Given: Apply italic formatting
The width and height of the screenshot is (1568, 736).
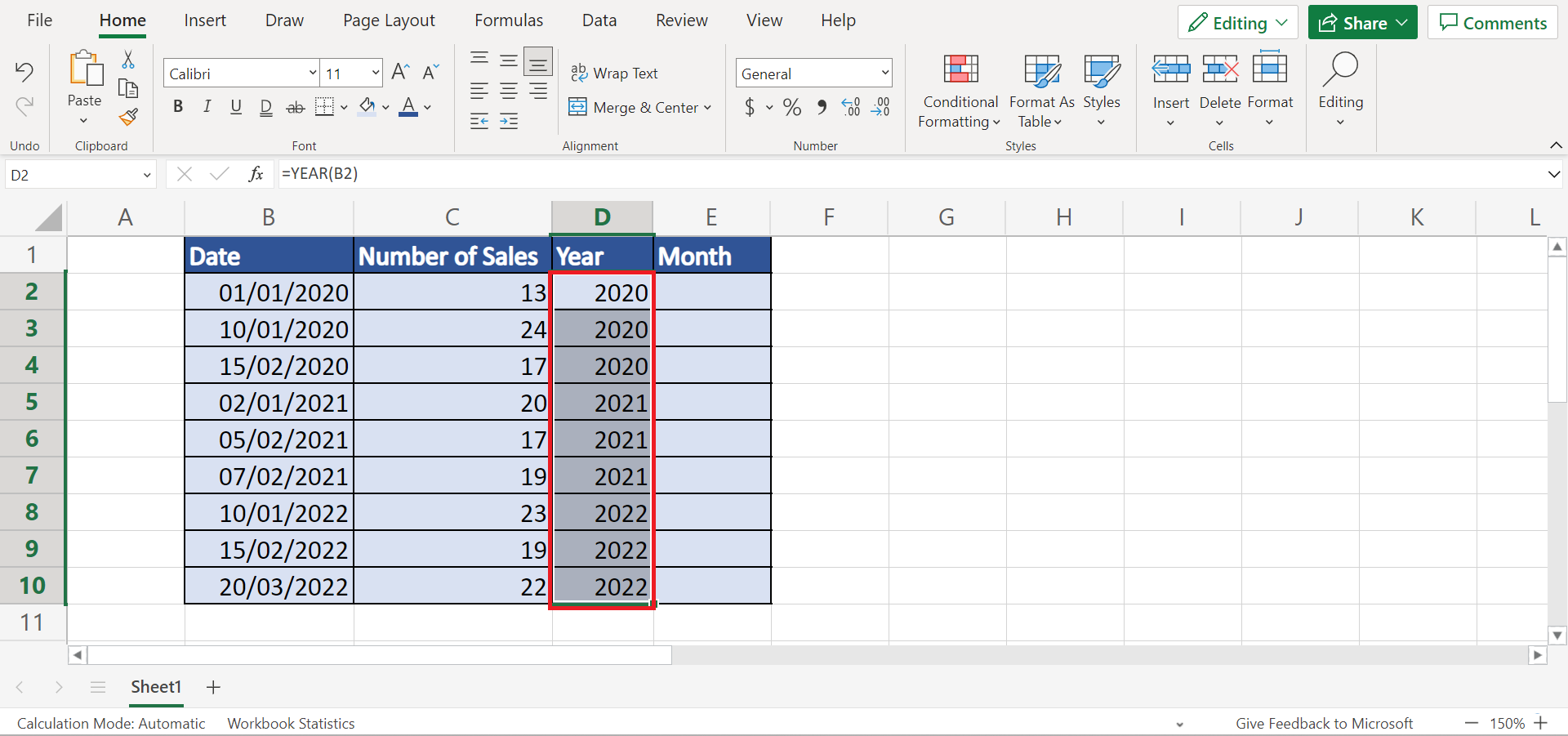Looking at the screenshot, I should click(x=207, y=107).
